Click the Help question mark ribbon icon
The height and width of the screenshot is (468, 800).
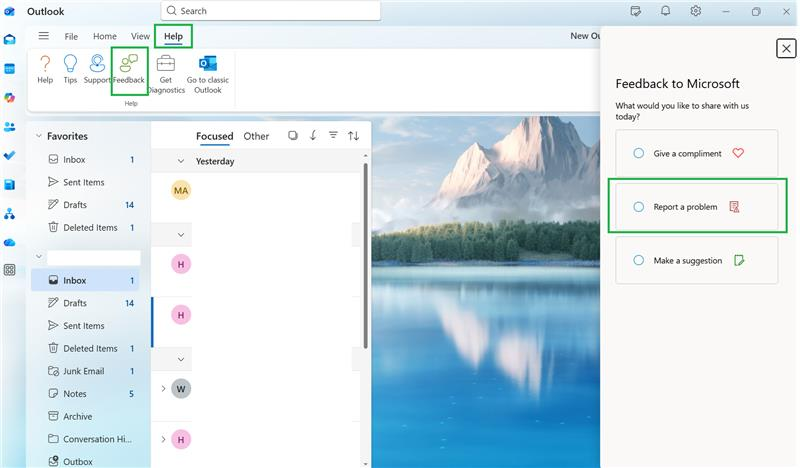tap(45, 69)
